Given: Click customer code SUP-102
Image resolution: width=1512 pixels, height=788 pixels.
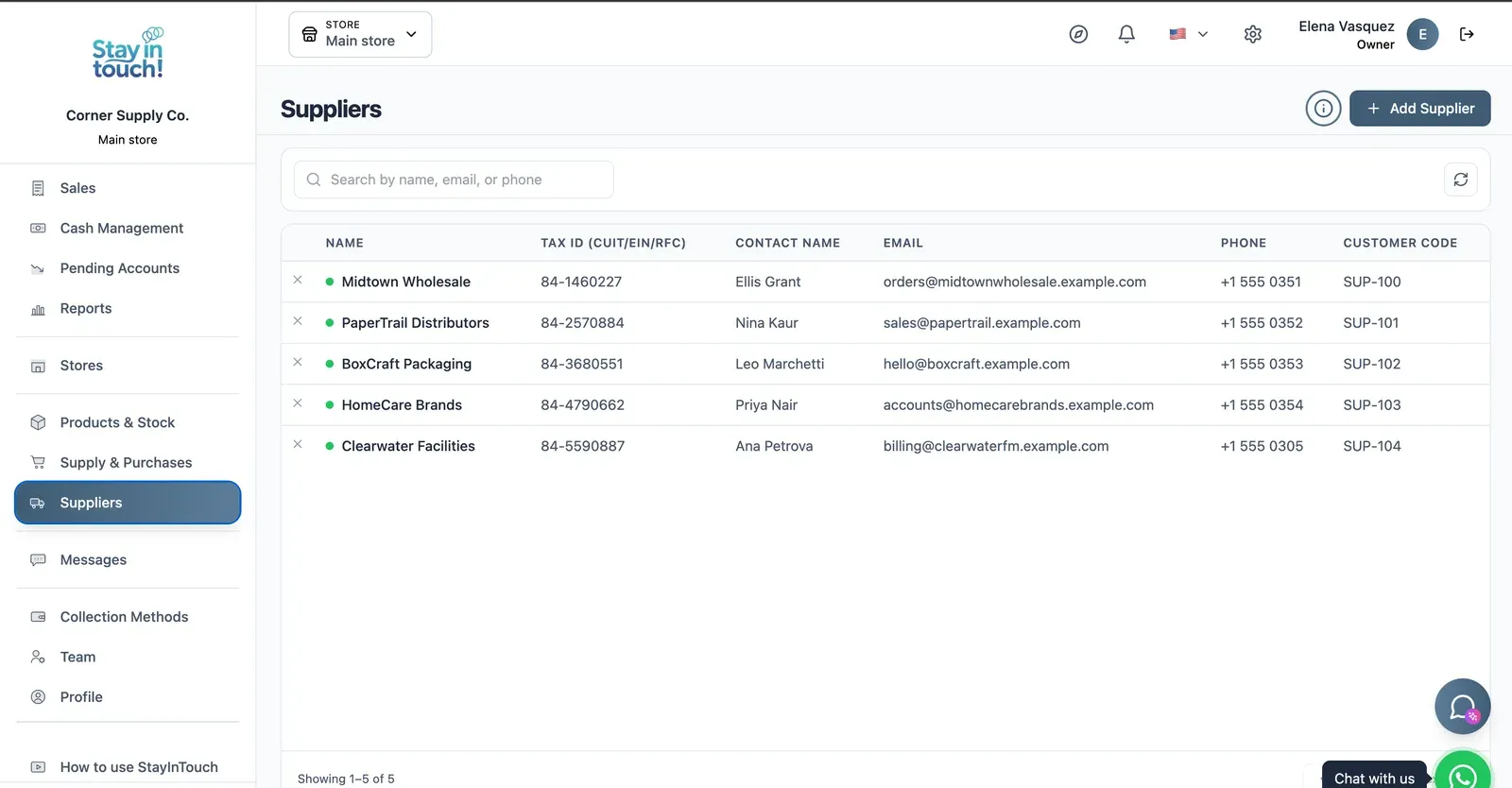Looking at the screenshot, I should point(1371,364).
